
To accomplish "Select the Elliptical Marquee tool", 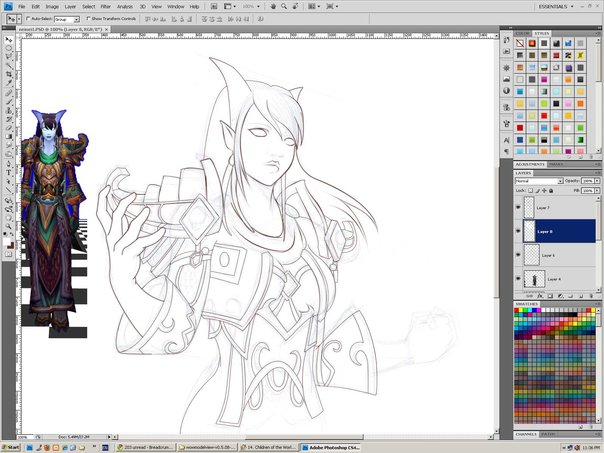I will [8, 49].
